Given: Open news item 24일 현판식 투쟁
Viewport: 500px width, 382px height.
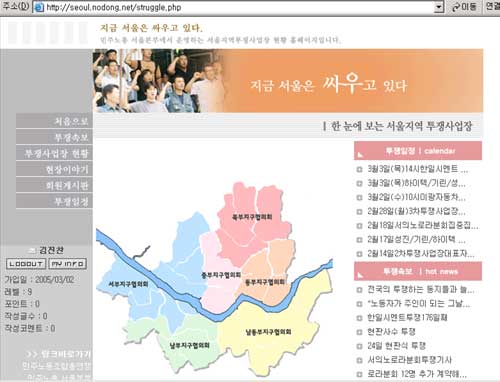Looking at the screenshot, I should pos(396,345).
